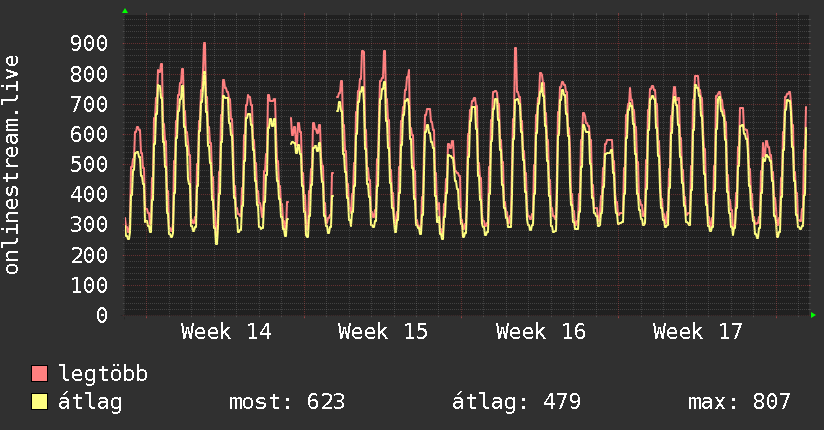
Task: Click the pink legtöbb legend swatch
Action: pyautogui.click(x=39, y=373)
